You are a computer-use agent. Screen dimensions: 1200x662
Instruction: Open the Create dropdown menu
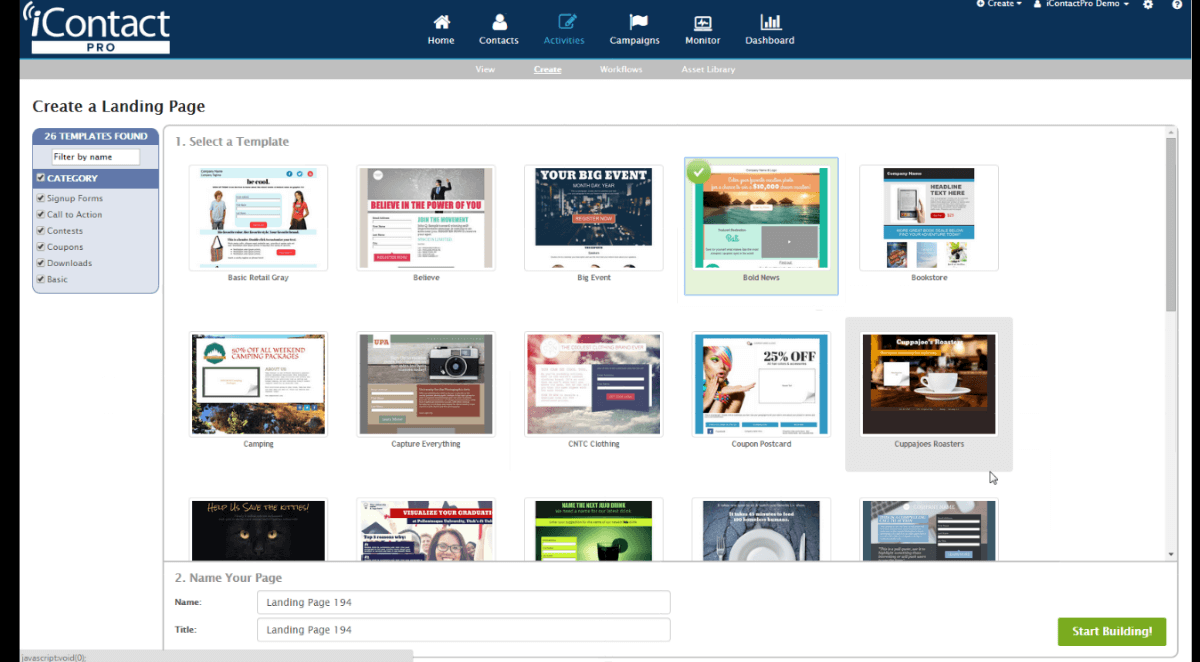click(x=997, y=5)
